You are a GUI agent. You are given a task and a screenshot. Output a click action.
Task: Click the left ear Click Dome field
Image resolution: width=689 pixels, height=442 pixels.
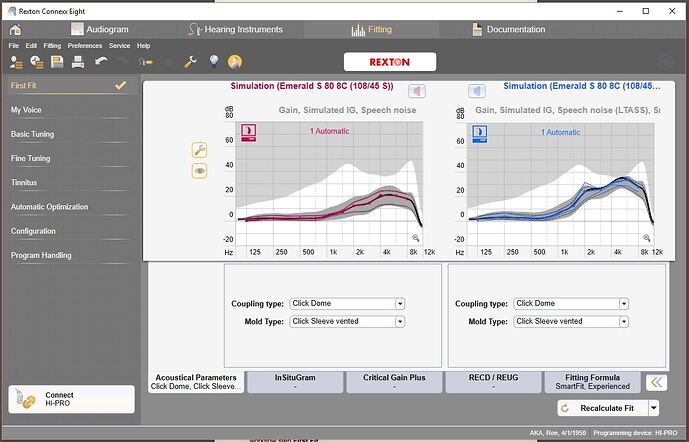pyautogui.click(x=571, y=304)
